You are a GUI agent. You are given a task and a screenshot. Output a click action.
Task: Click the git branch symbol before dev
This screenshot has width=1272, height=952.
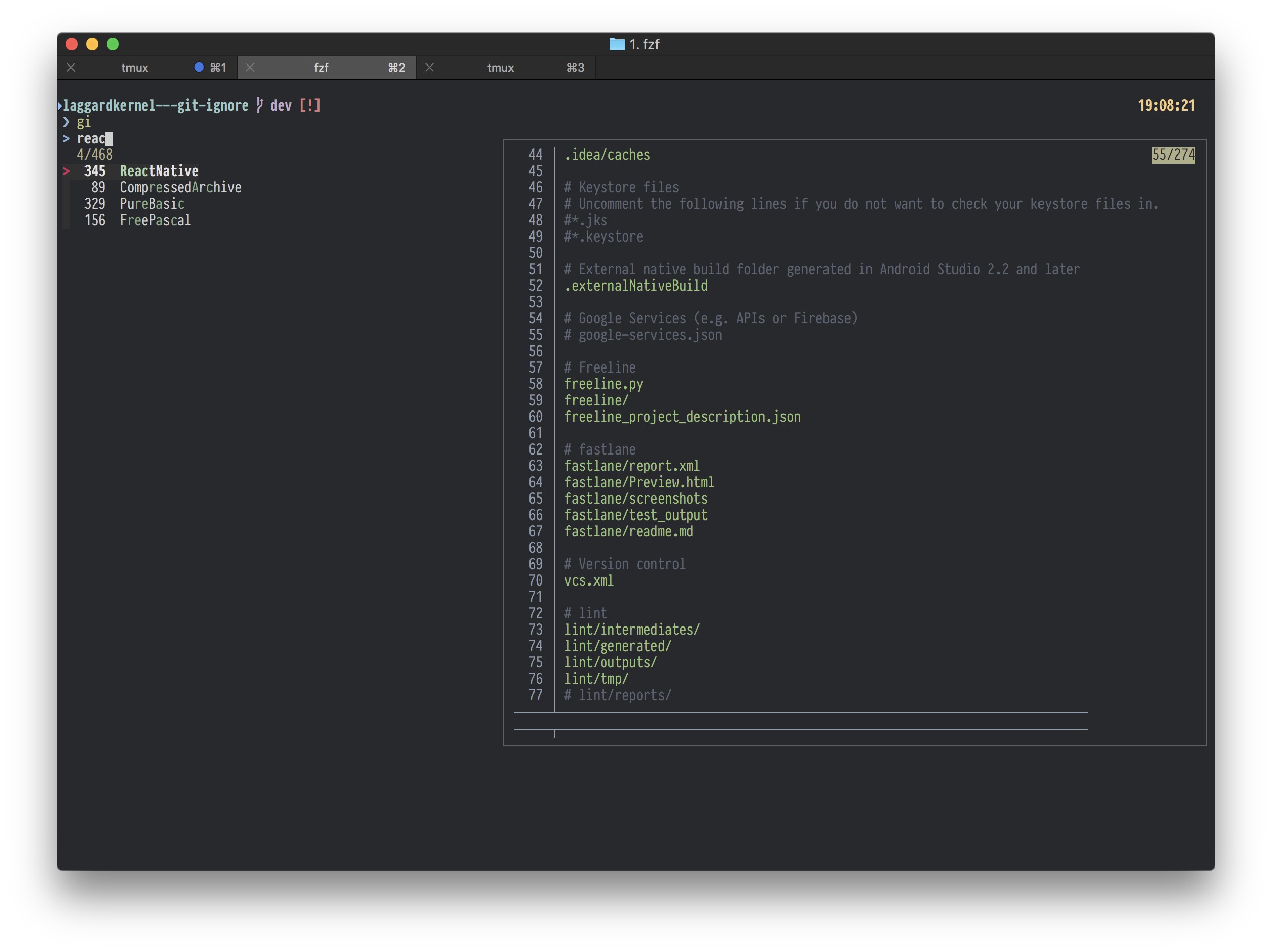point(260,105)
